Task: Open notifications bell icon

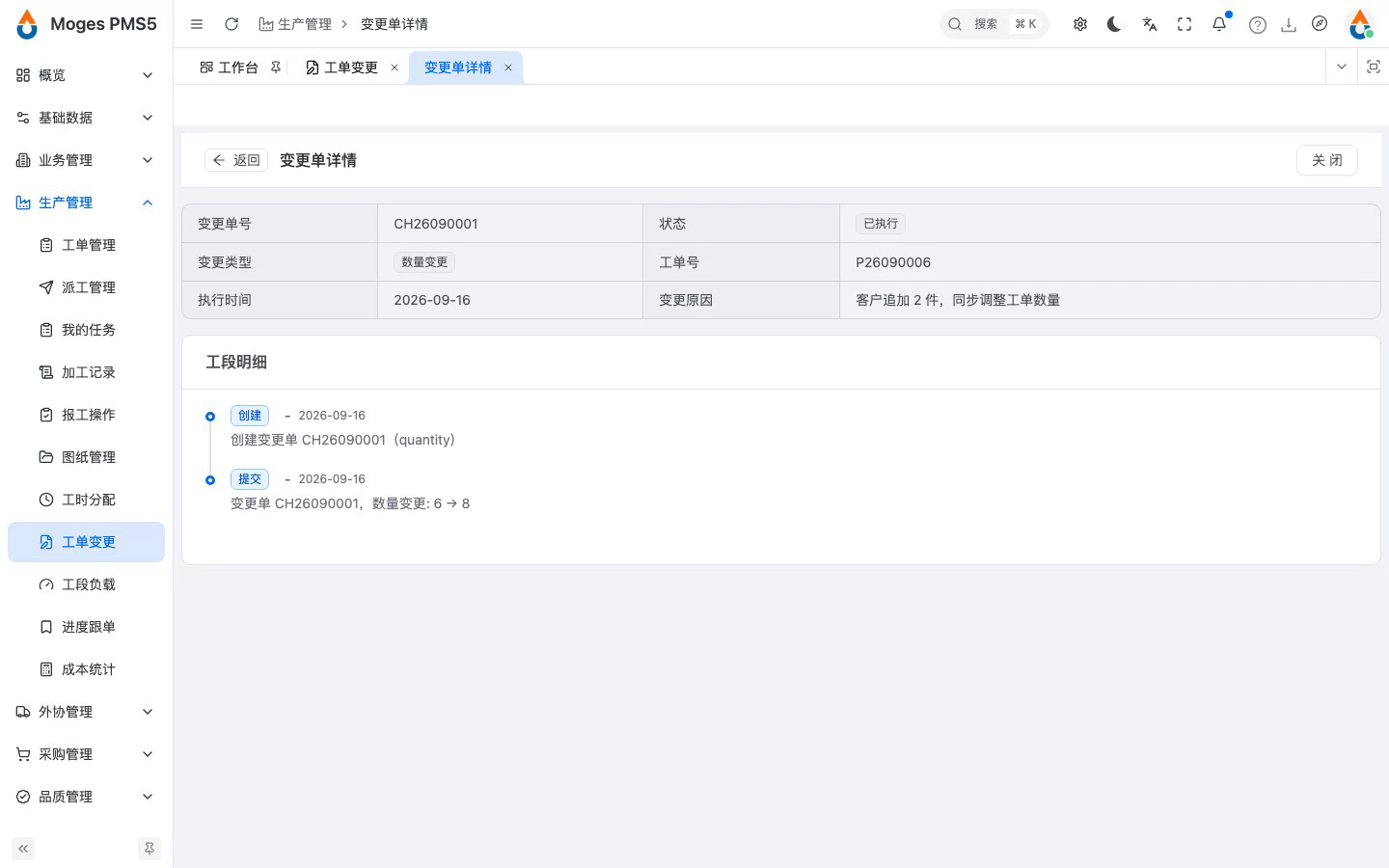Action: pyautogui.click(x=1219, y=24)
